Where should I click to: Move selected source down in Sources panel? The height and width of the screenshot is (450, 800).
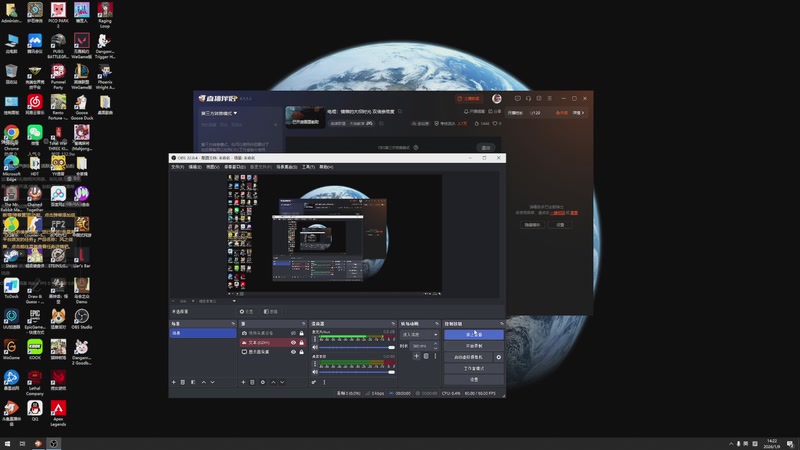pyautogui.click(x=282, y=382)
